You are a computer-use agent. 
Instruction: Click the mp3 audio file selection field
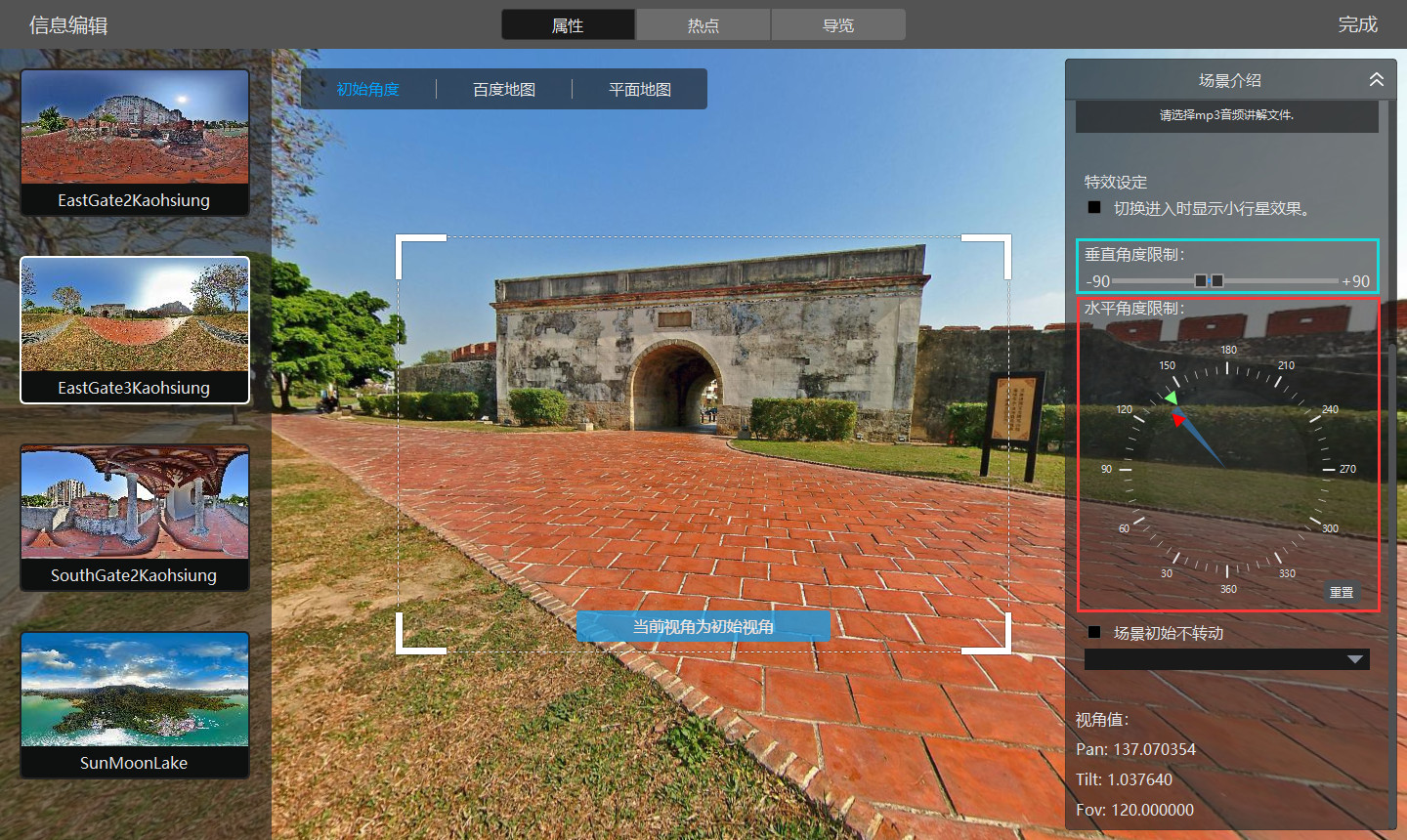1226,115
